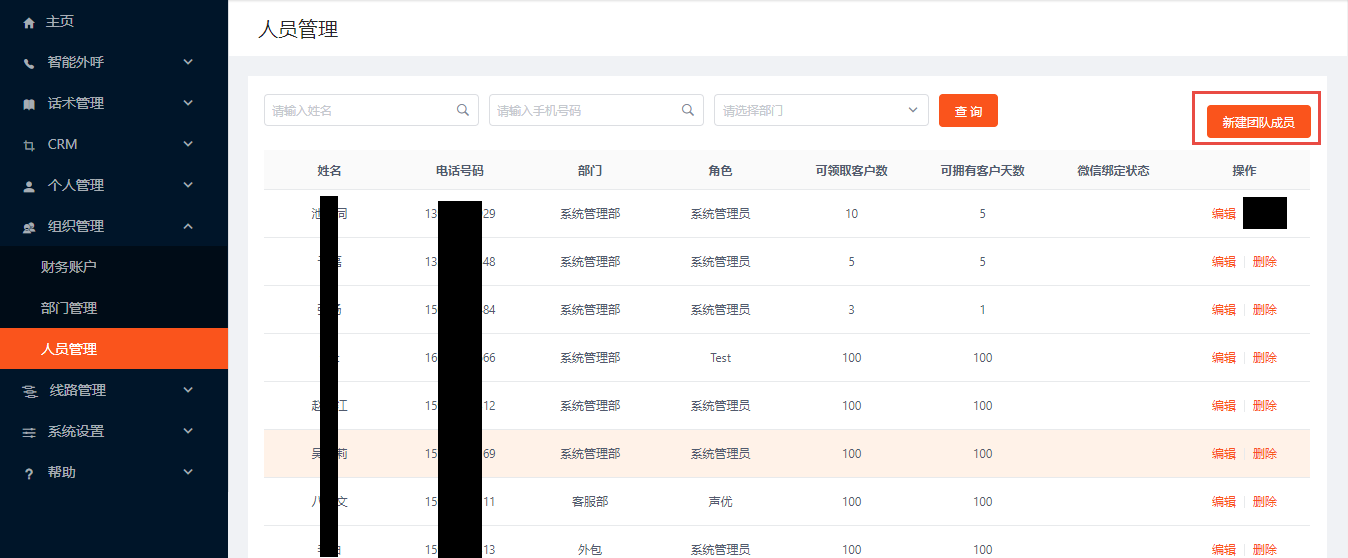The image size is (1348, 558).
Task: Click the group icon beside 组织管理
Action: (29, 227)
